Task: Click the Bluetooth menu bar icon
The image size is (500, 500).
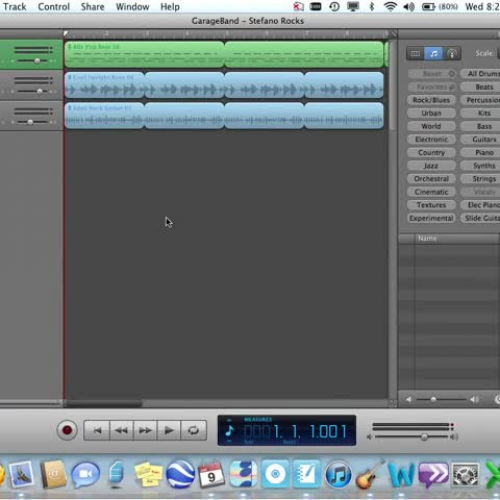Action: coord(372,7)
